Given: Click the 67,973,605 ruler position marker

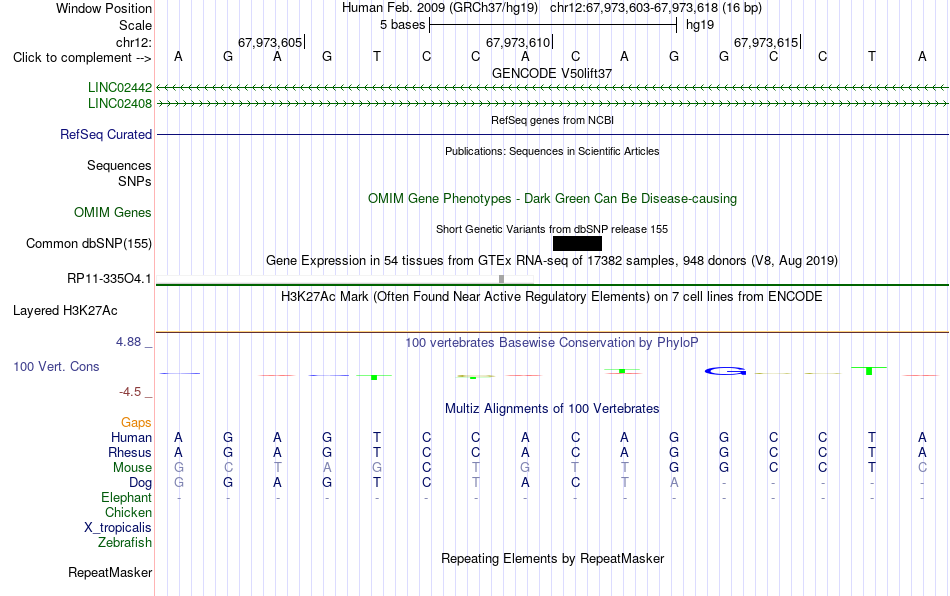Looking at the screenshot, I should click(x=270, y=42).
